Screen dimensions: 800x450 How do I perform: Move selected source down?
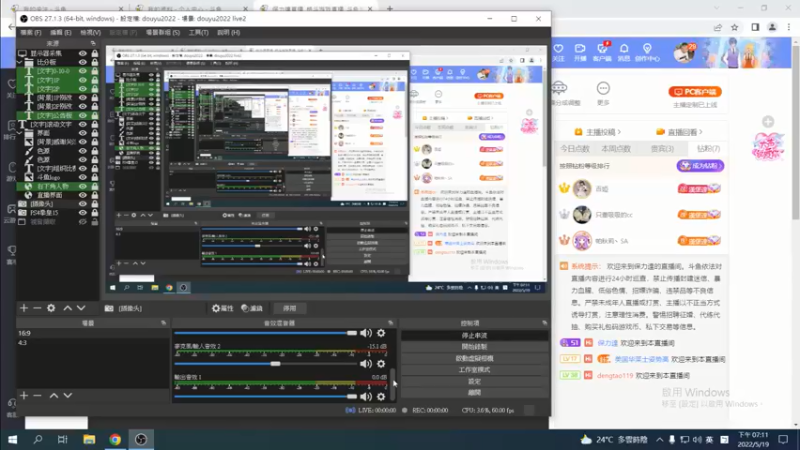point(81,308)
